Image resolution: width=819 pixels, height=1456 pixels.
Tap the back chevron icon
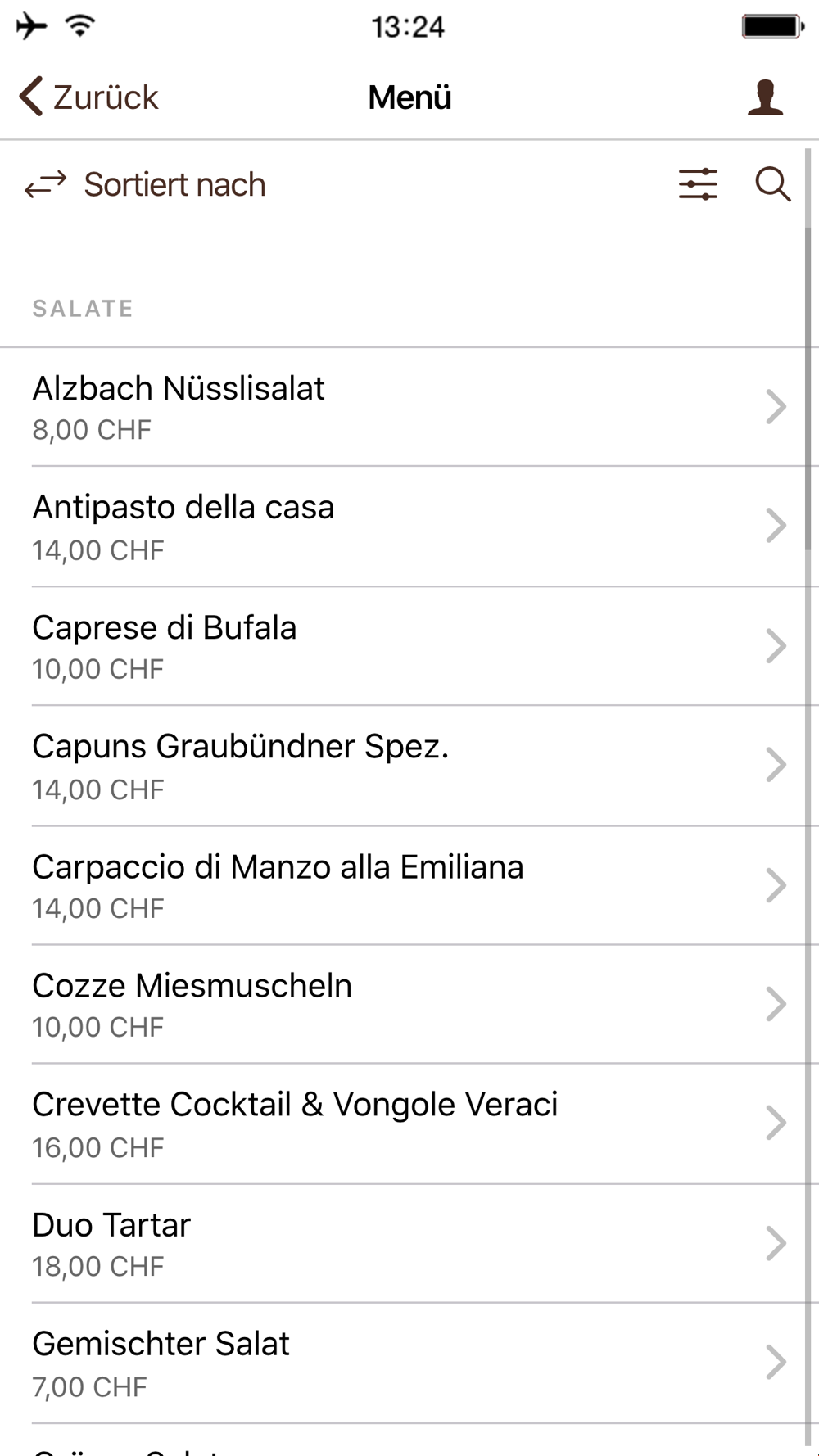tap(30, 97)
